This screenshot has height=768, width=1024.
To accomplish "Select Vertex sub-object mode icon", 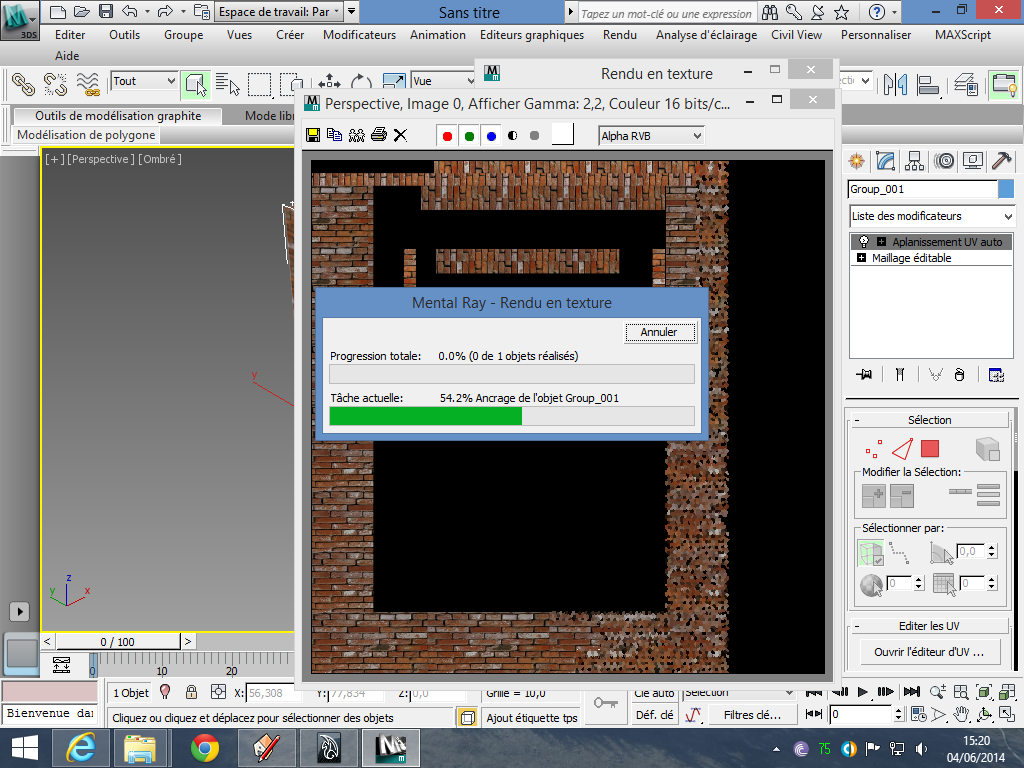I will point(872,449).
